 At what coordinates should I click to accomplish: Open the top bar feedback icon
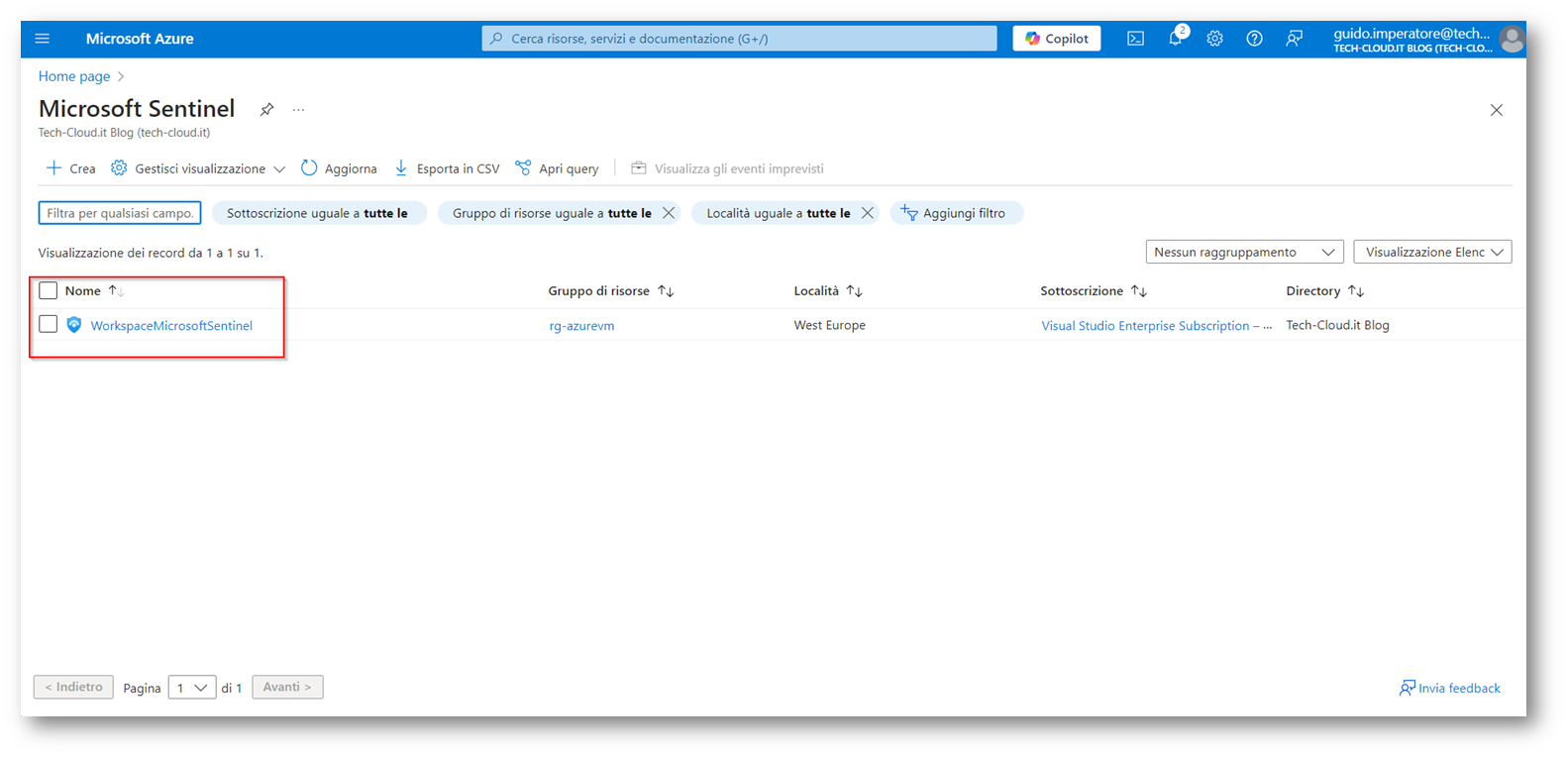point(1294,39)
